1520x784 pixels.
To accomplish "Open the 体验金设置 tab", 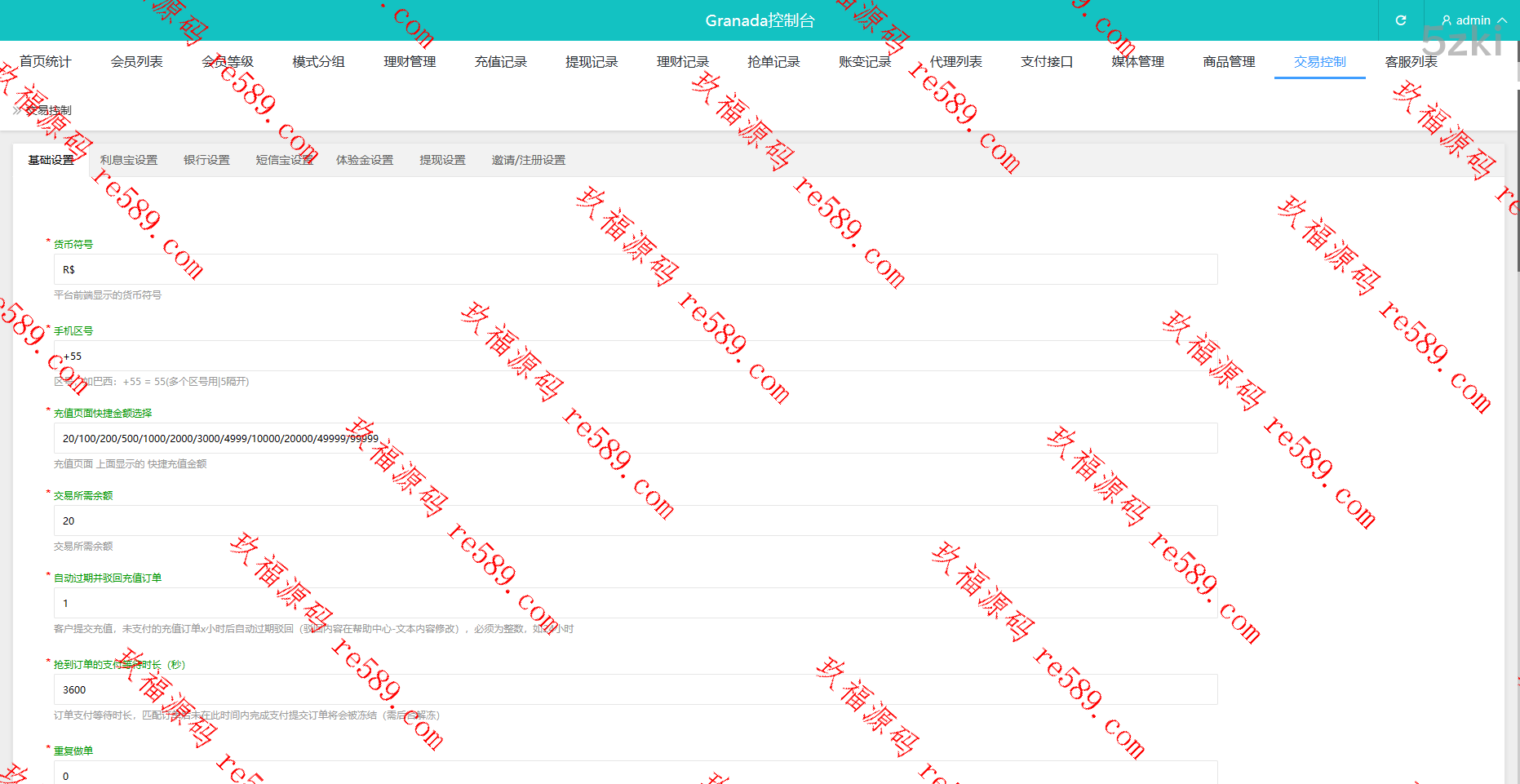I will click(x=365, y=161).
